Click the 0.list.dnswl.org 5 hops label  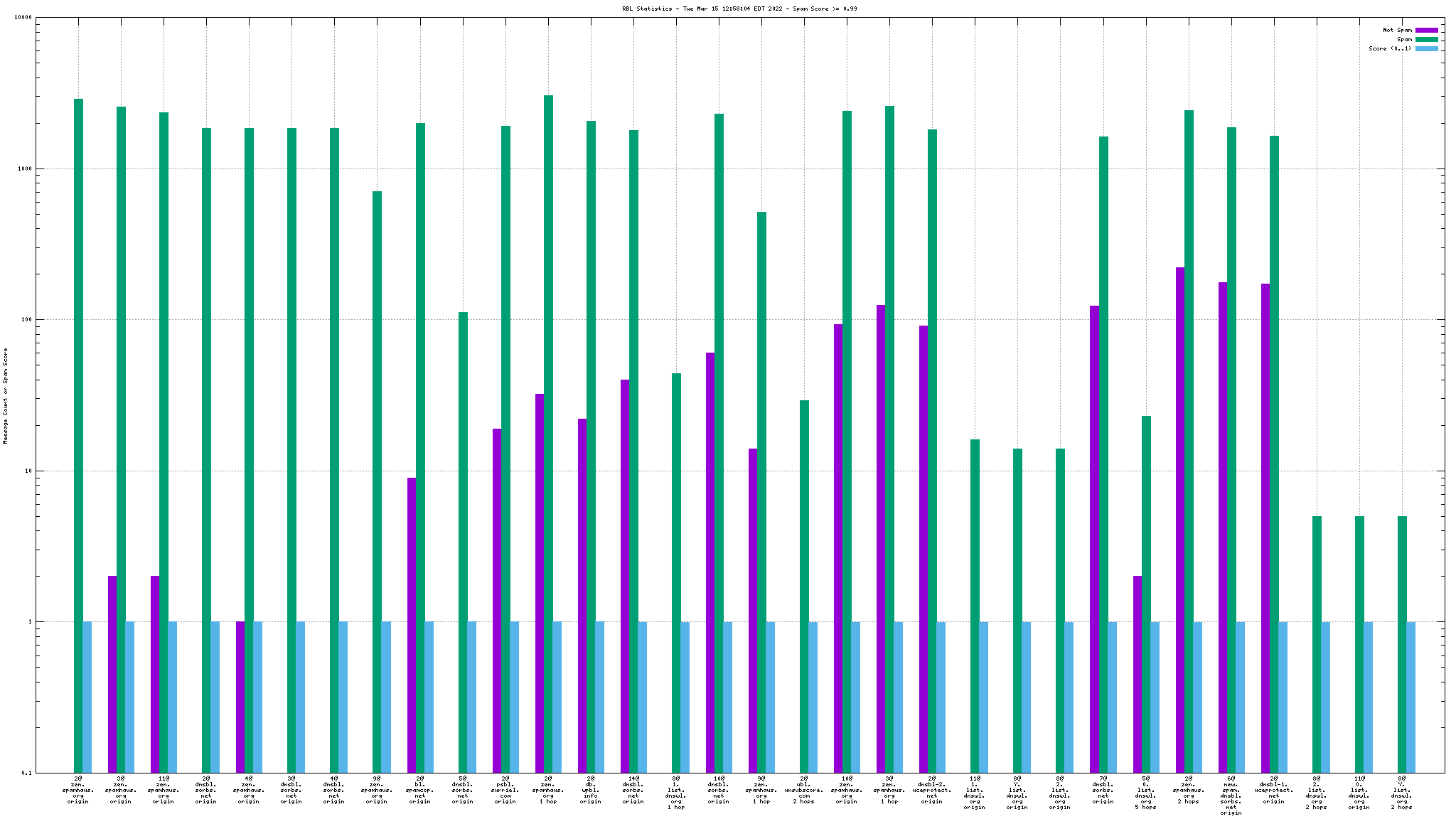[x=1145, y=793]
